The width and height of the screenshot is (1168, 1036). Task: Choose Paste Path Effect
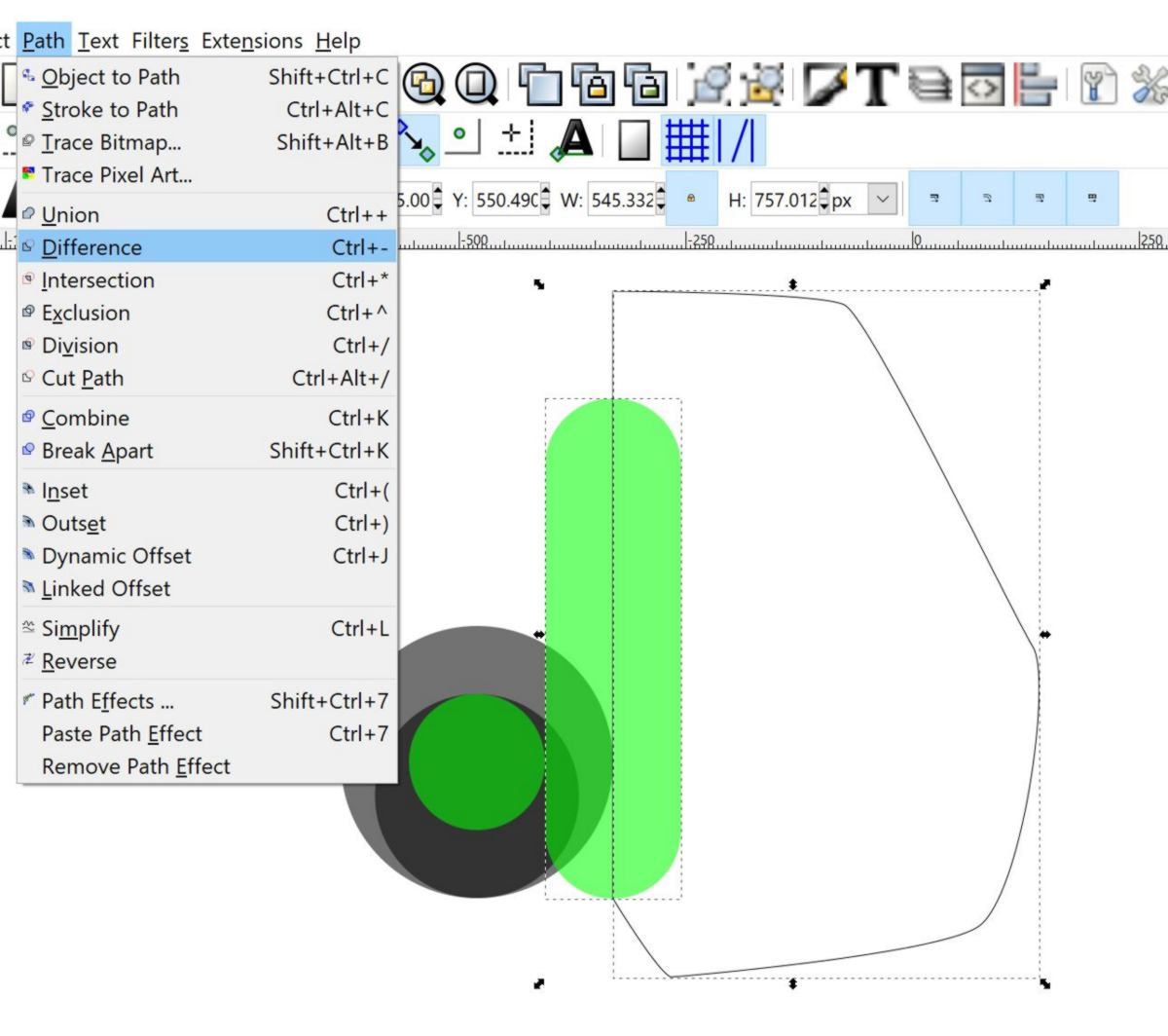pos(207,733)
